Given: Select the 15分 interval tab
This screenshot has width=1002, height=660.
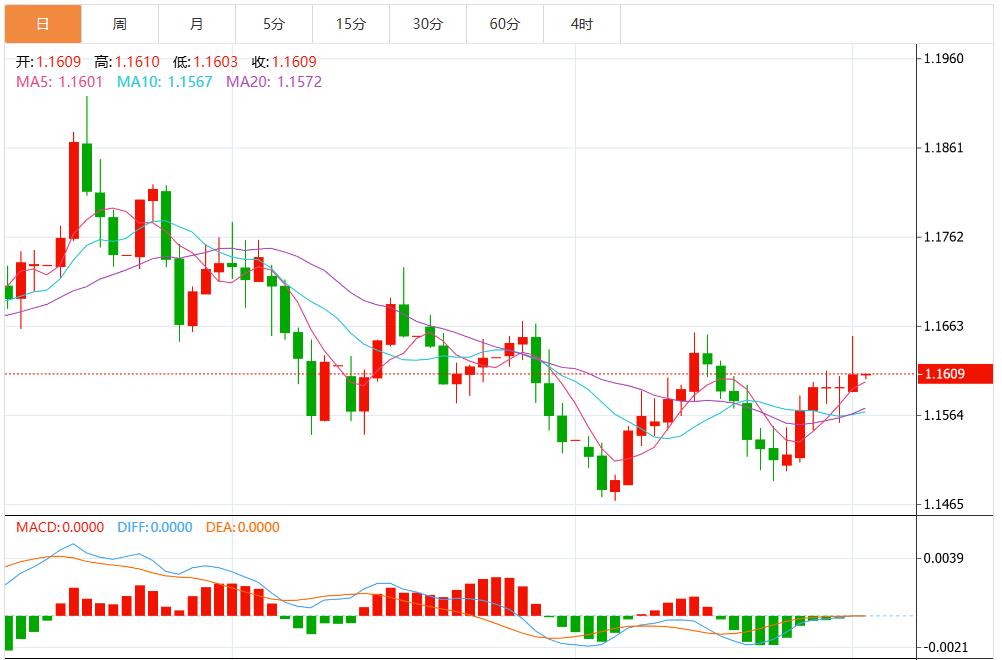Looking at the screenshot, I should [350, 24].
